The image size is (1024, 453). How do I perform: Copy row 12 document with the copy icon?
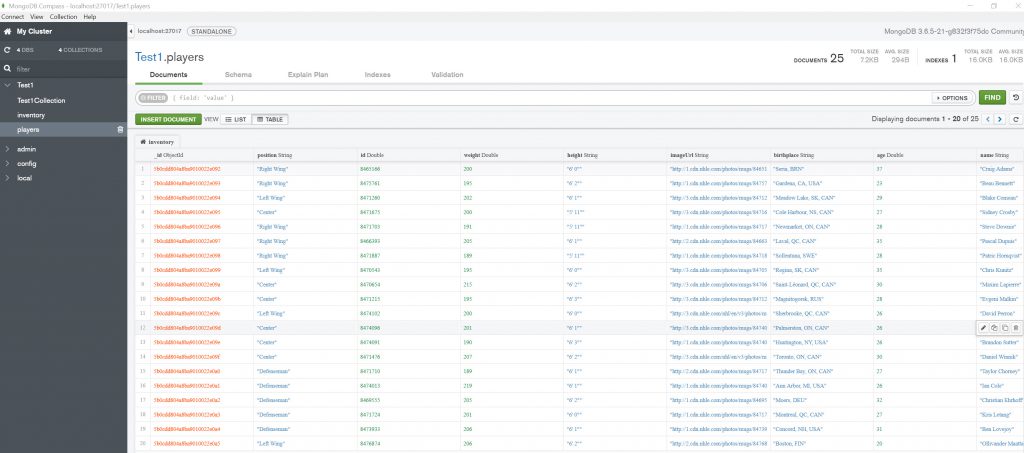tap(994, 327)
